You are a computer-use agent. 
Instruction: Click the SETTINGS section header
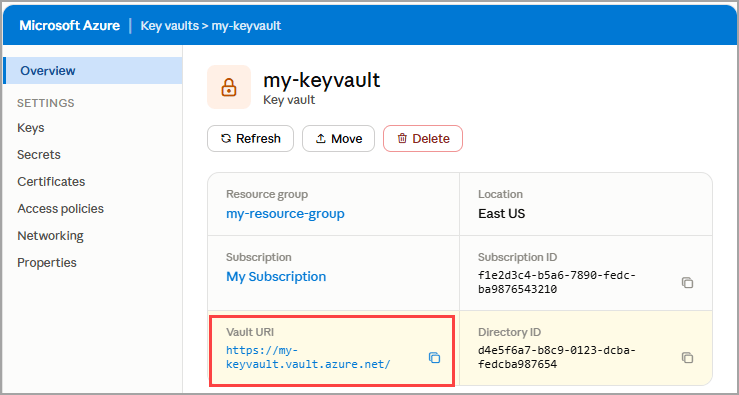pos(46,103)
